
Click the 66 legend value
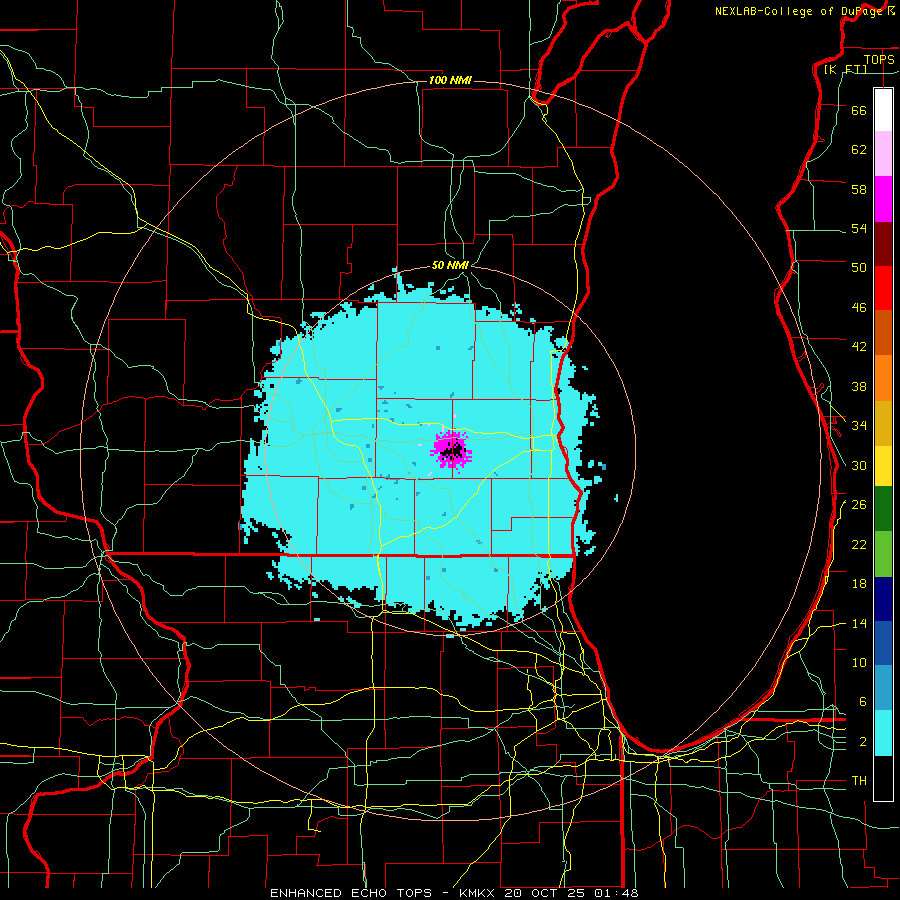tap(859, 110)
